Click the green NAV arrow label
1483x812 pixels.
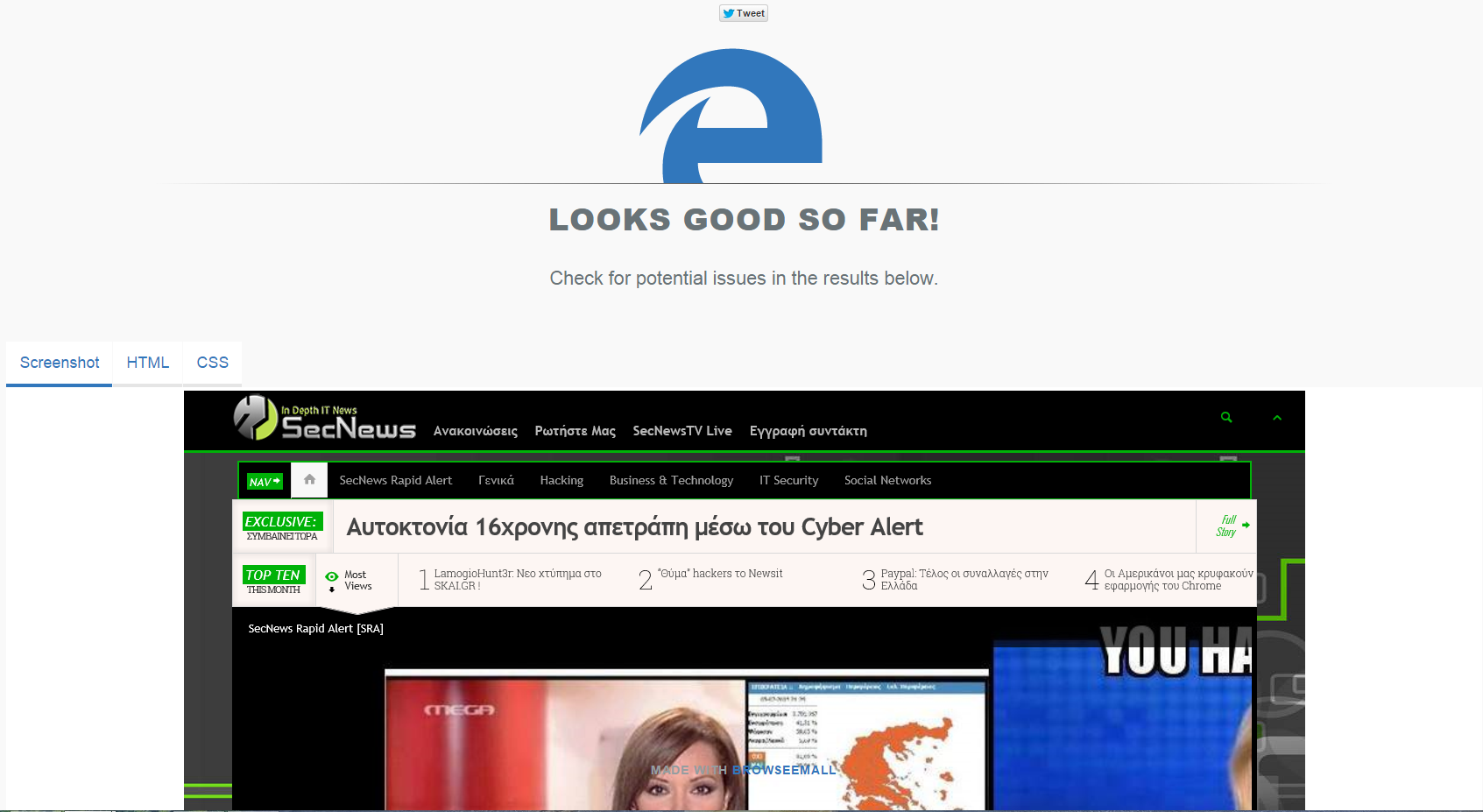[265, 482]
